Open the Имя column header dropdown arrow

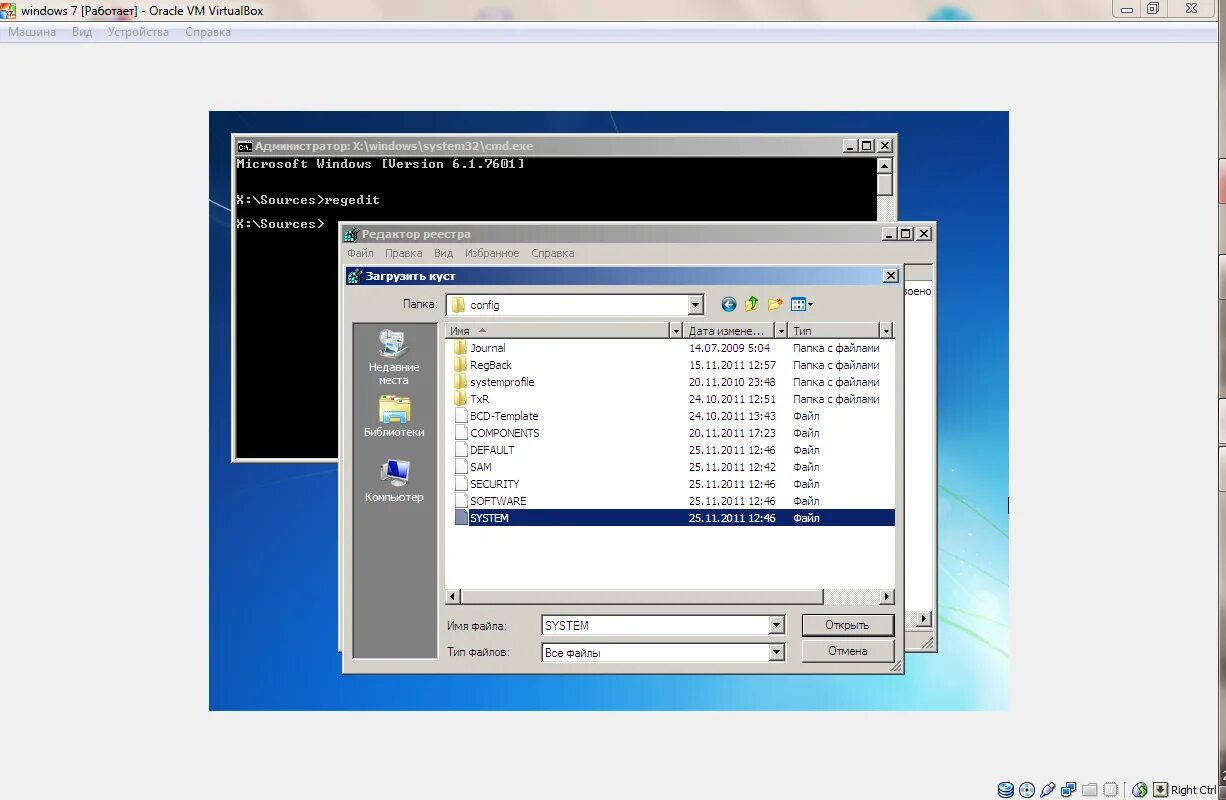[676, 331]
